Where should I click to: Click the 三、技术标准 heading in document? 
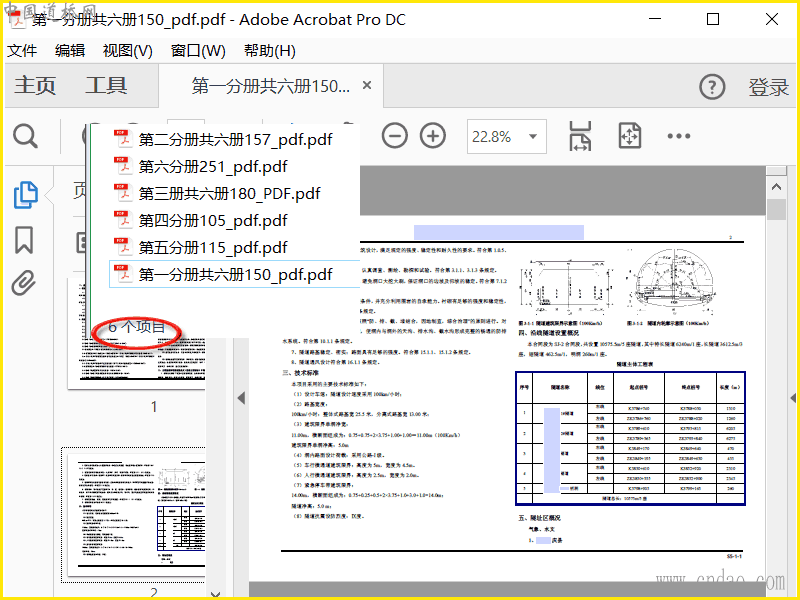click(x=299, y=373)
